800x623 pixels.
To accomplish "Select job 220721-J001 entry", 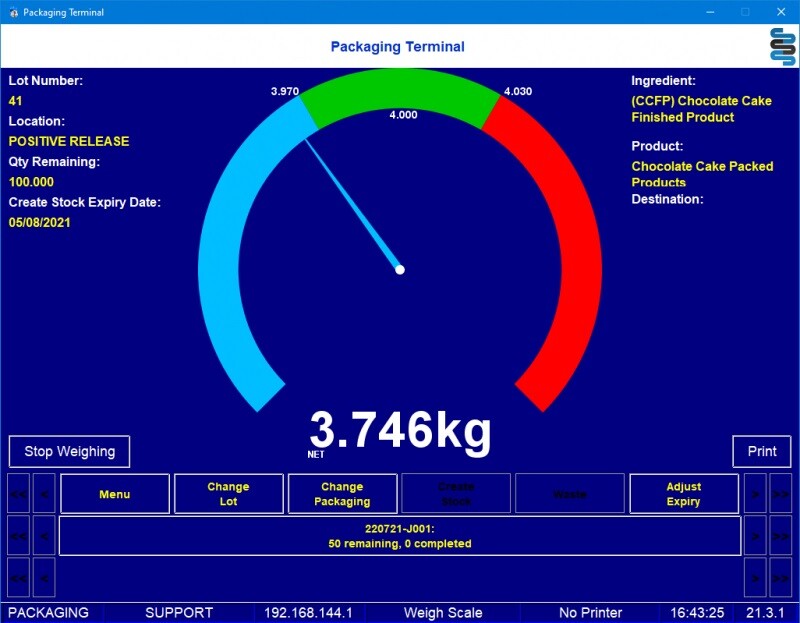I will point(399,536).
